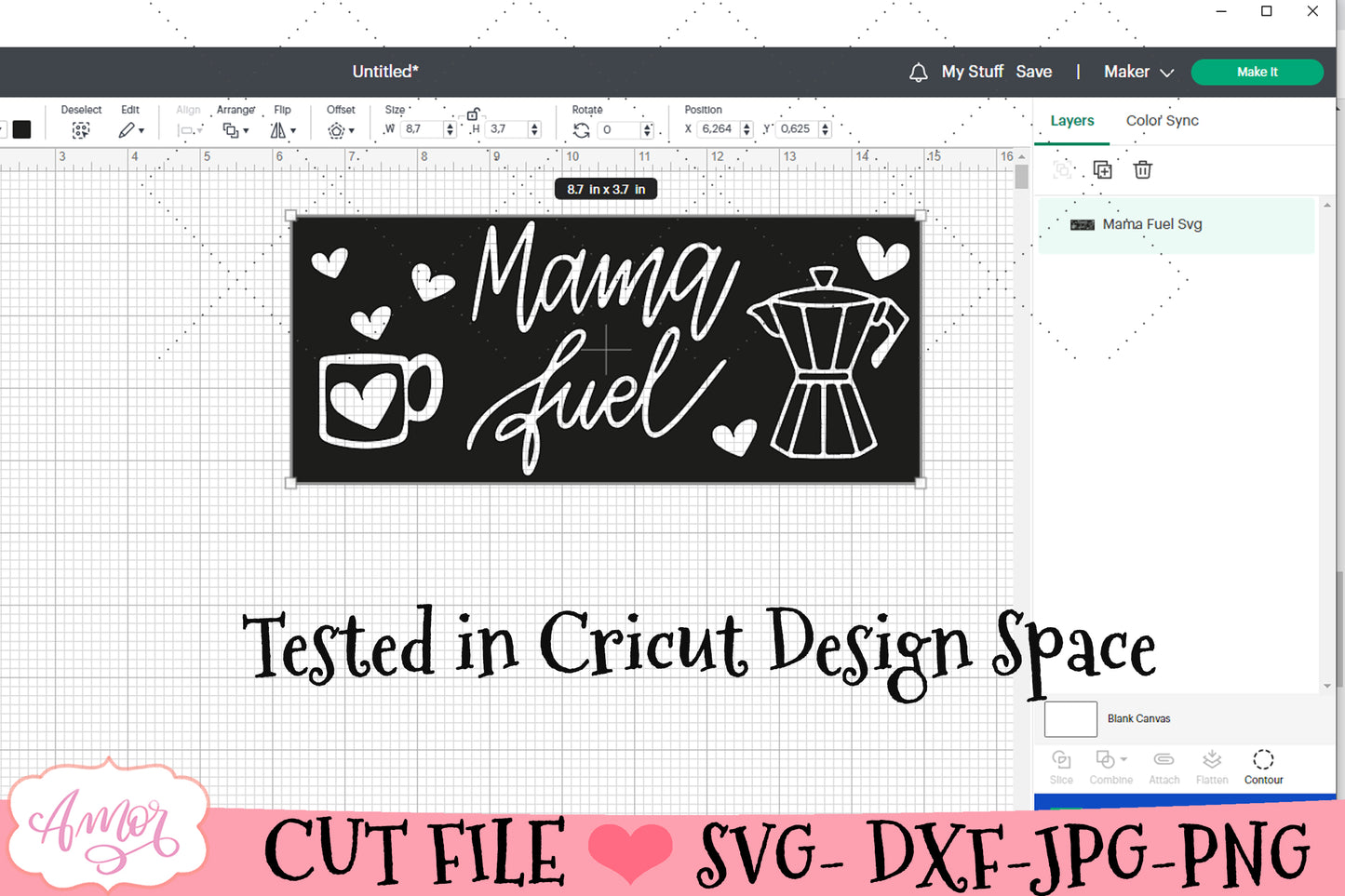Click the Deselect icon

(x=81, y=130)
